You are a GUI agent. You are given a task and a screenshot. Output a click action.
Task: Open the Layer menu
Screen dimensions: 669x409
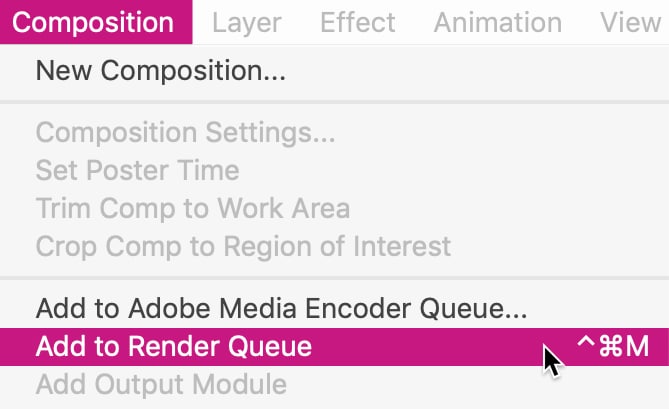247,22
